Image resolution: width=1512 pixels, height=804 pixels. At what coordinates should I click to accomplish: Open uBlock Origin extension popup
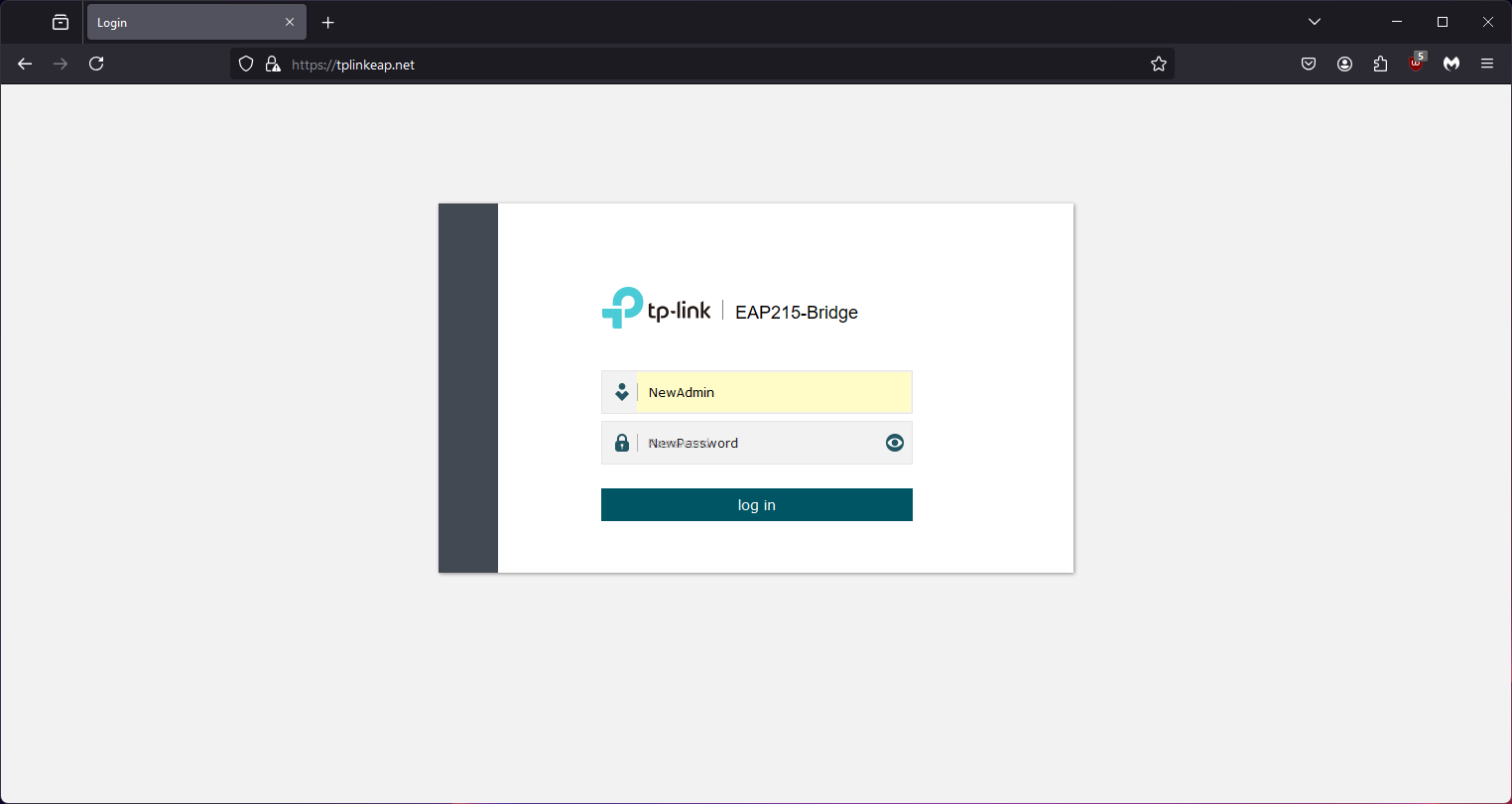[x=1416, y=64]
